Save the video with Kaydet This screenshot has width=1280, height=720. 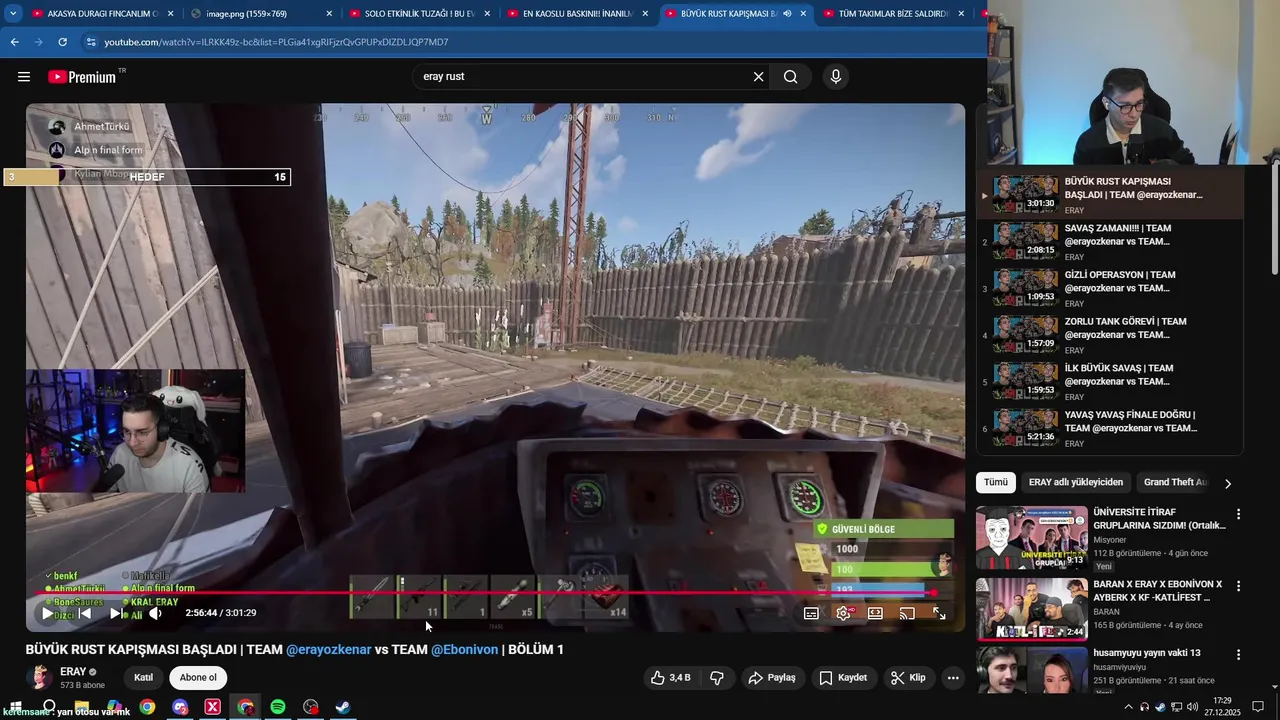pos(843,678)
